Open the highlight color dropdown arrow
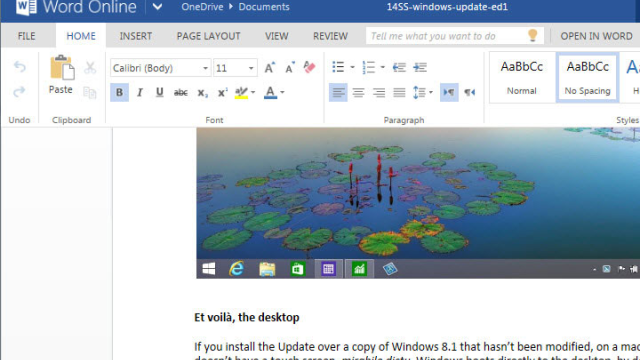 click(253, 93)
